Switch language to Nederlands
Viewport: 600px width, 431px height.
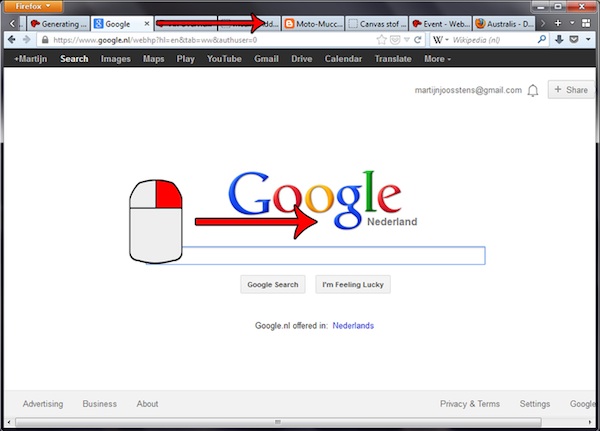coord(353,326)
